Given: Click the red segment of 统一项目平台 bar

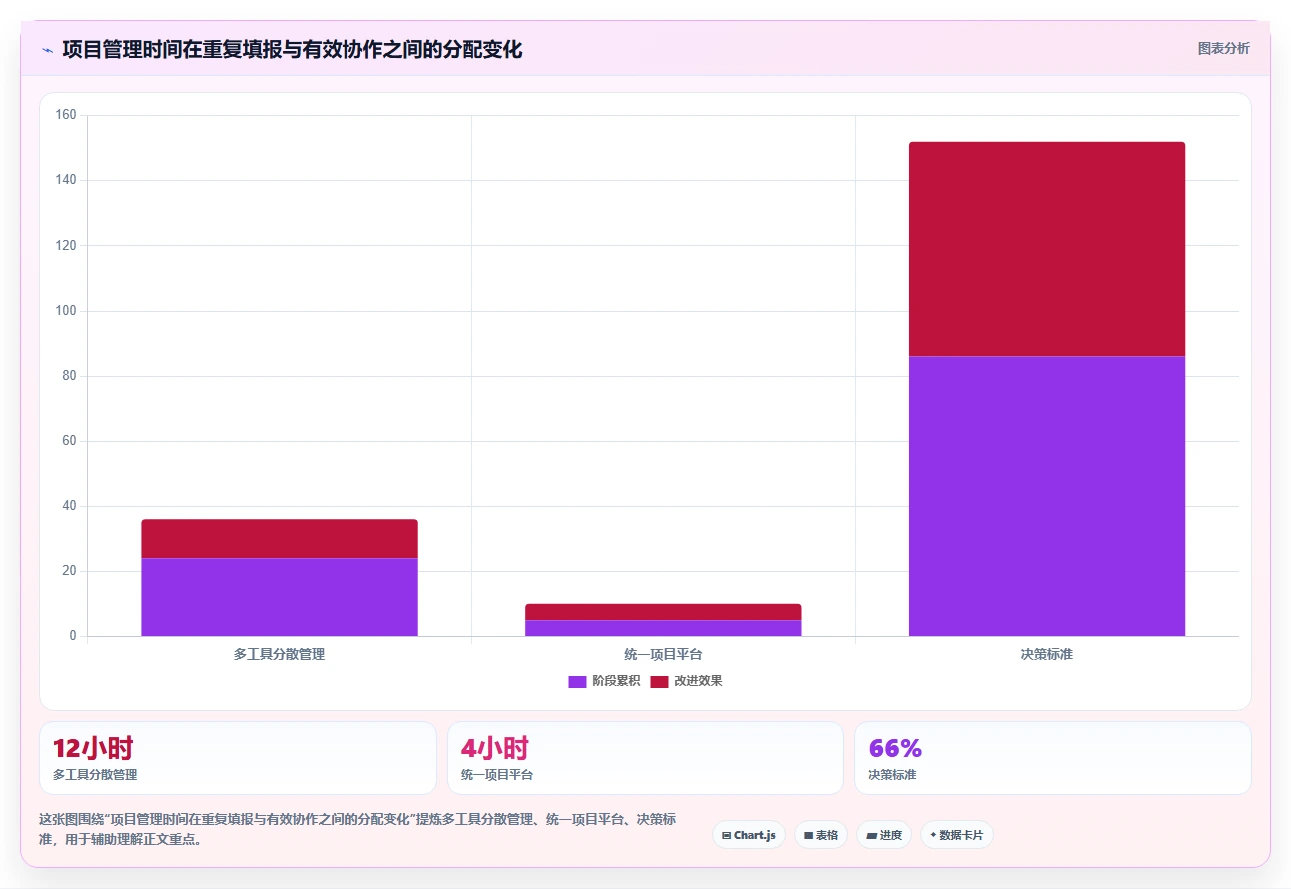Looking at the screenshot, I should tap(663, 612).
